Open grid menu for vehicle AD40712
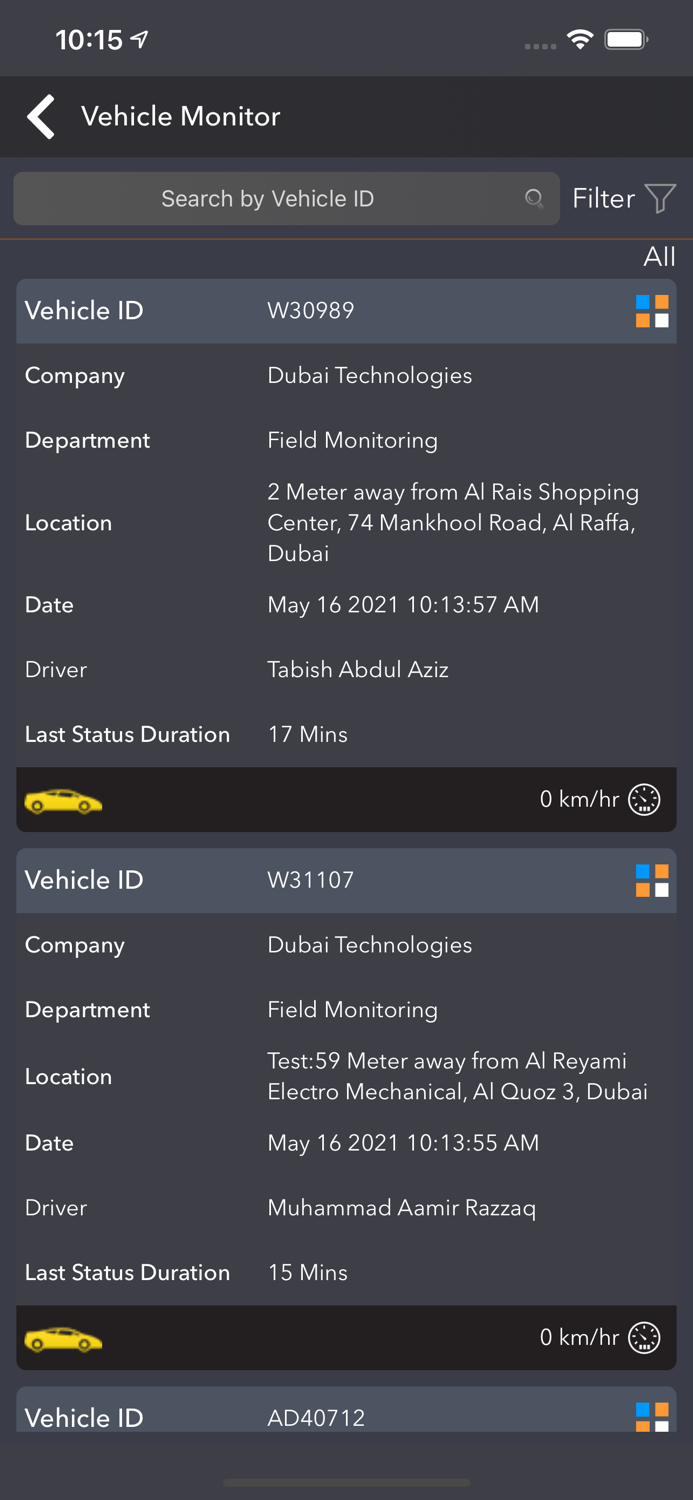Screen dimensions: 693x1500 point(652,1416)
